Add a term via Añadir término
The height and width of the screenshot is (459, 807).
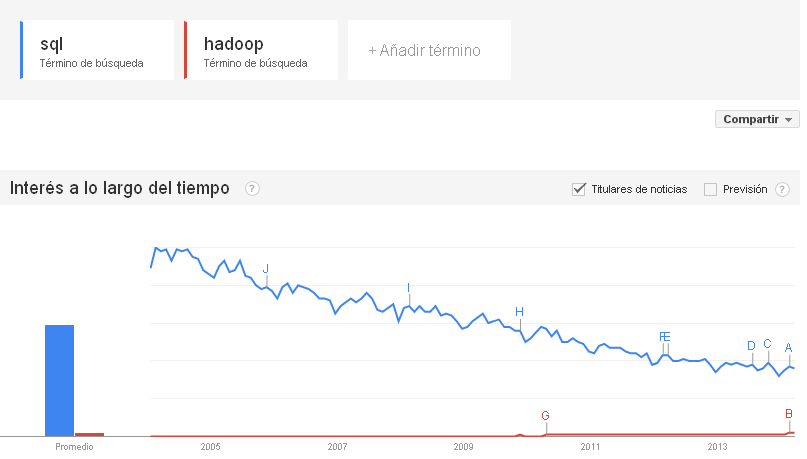coord(429,50)
